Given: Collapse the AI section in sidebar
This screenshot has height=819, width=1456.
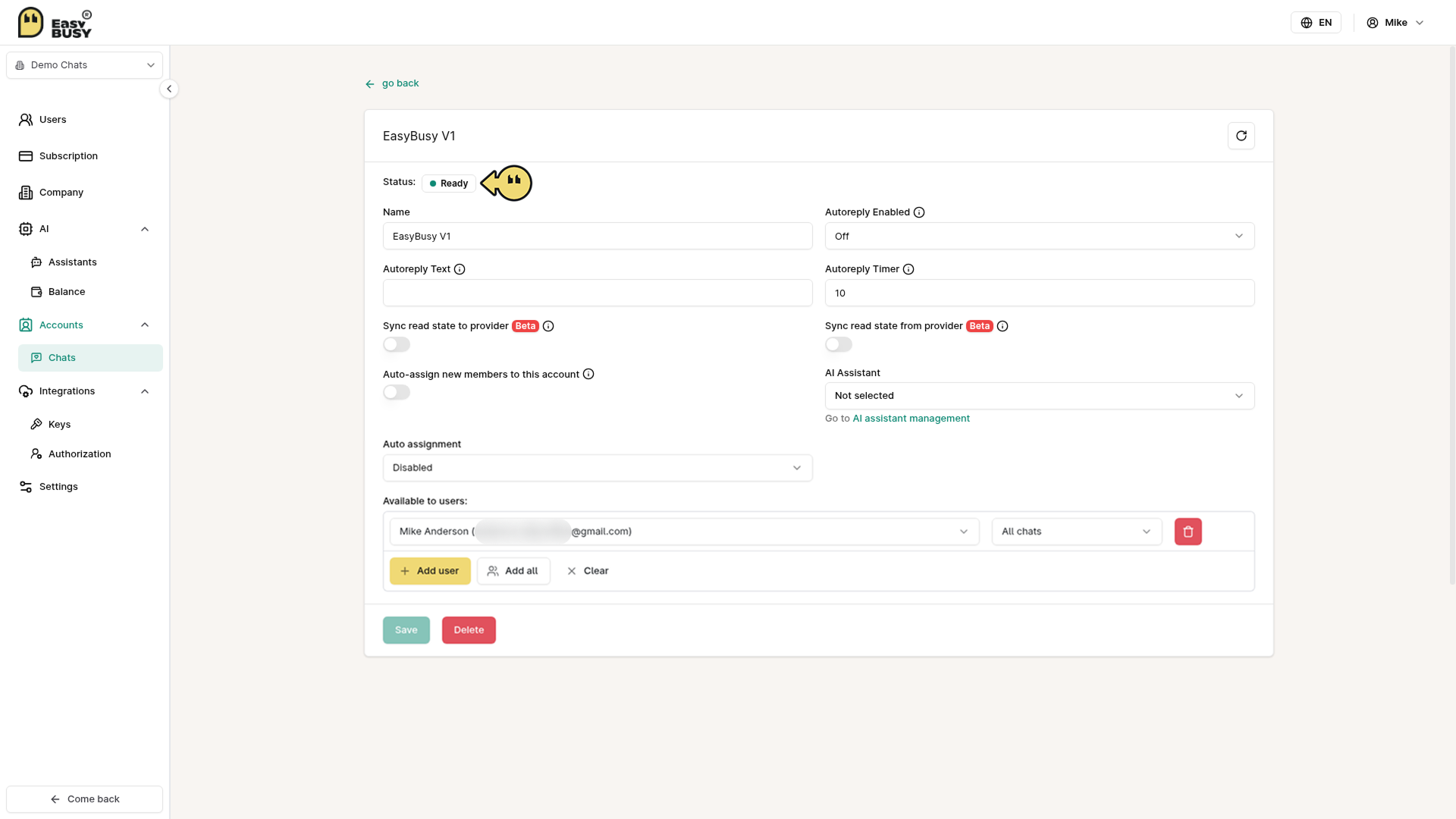Looking at the screenshot, I should 145,229.
